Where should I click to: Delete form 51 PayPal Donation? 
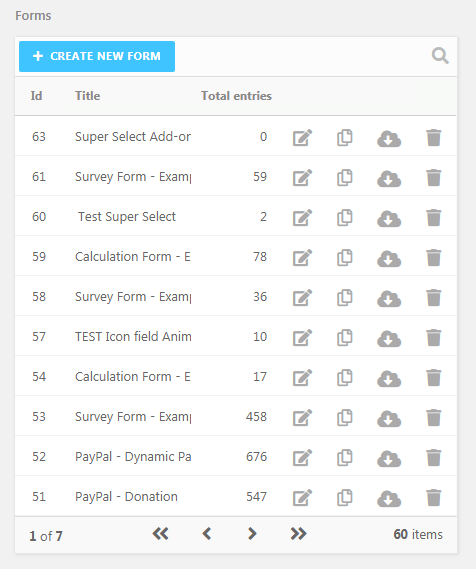click(434, 498)
